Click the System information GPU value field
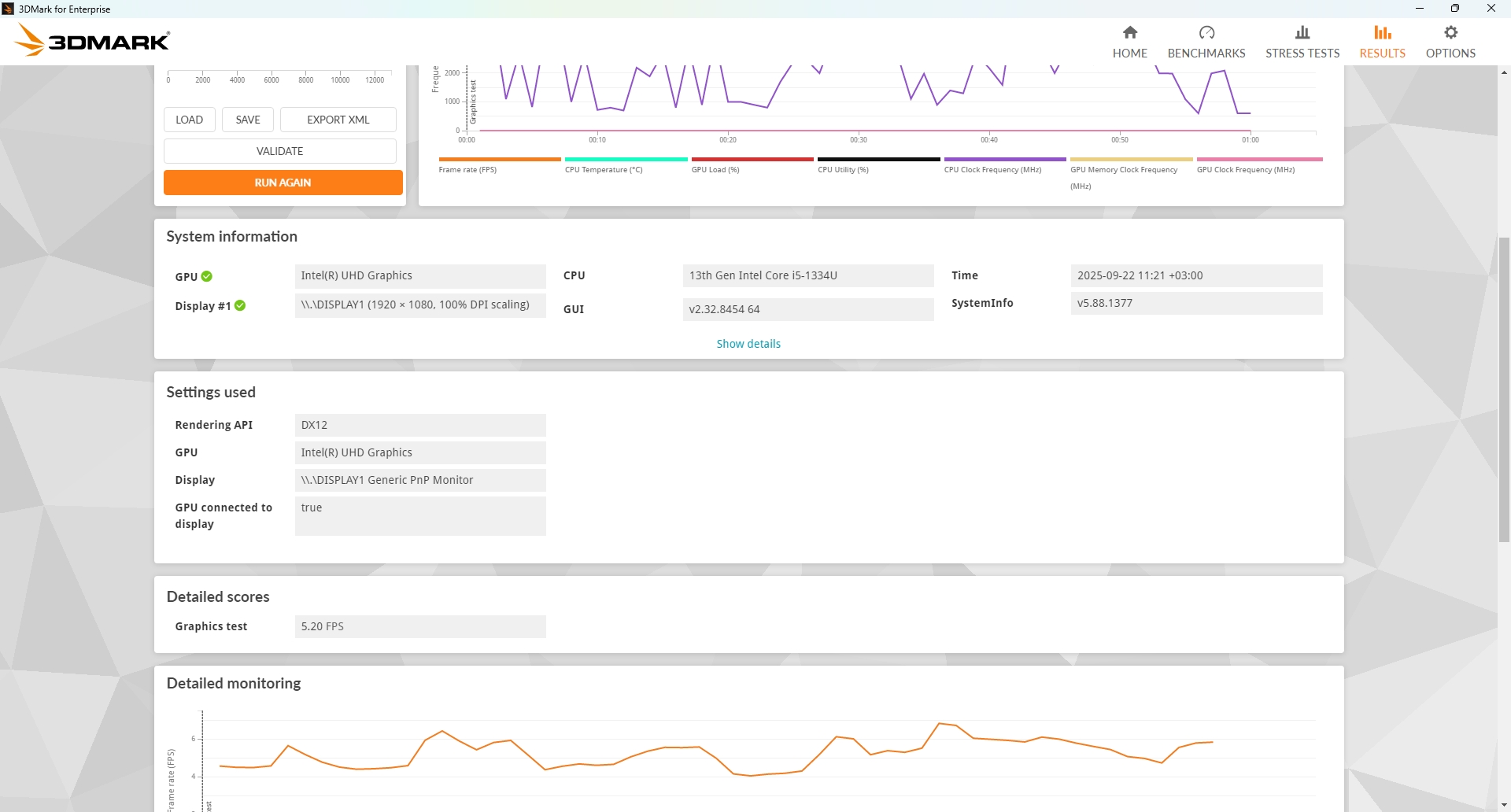Image resolution: width=1511 pixels, height=812 pixels. click(420, 275)
